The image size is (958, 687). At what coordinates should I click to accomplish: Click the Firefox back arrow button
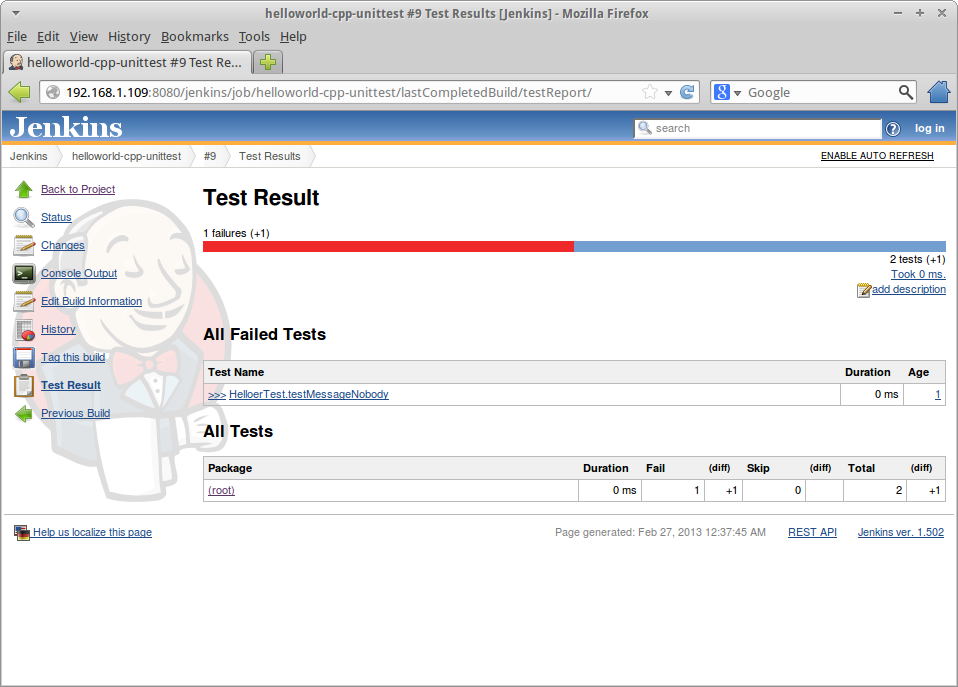20,92
